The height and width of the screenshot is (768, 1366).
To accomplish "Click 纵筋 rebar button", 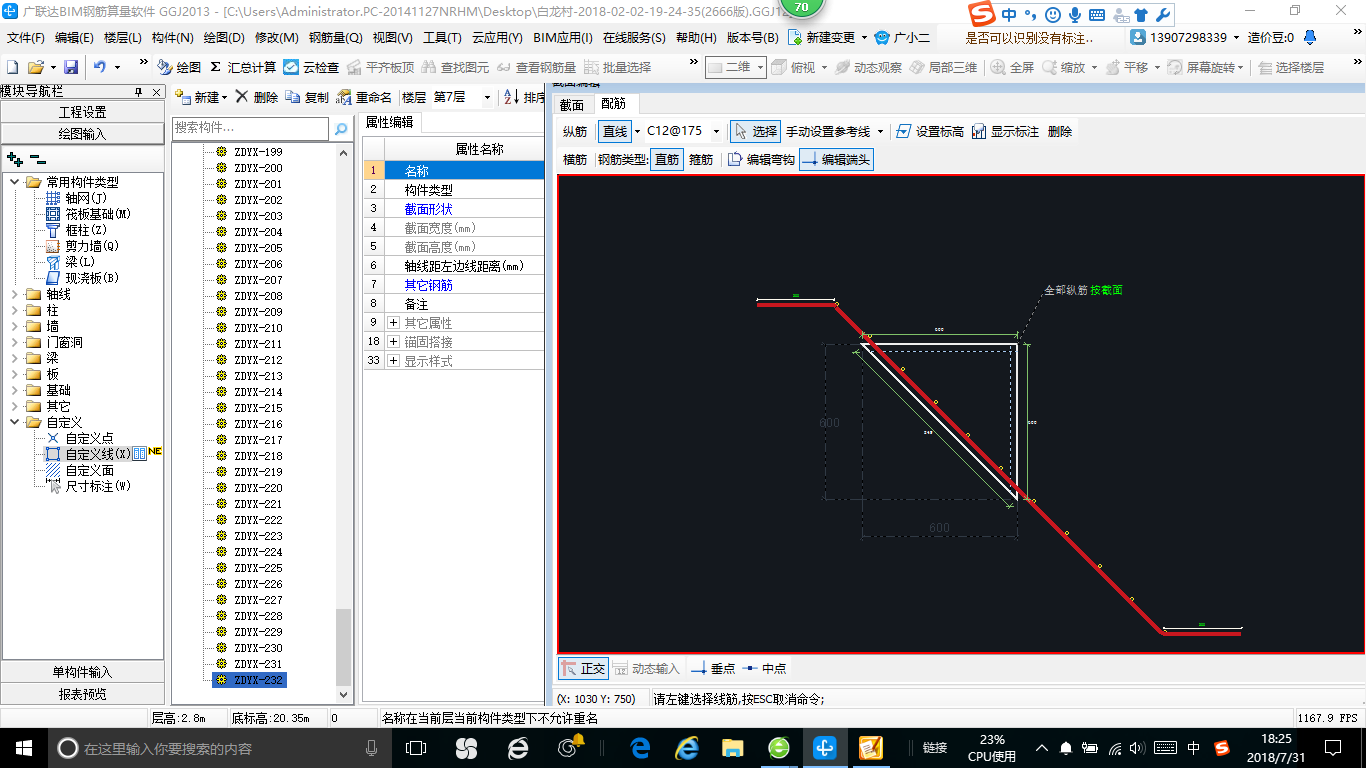I will point(575,131).
